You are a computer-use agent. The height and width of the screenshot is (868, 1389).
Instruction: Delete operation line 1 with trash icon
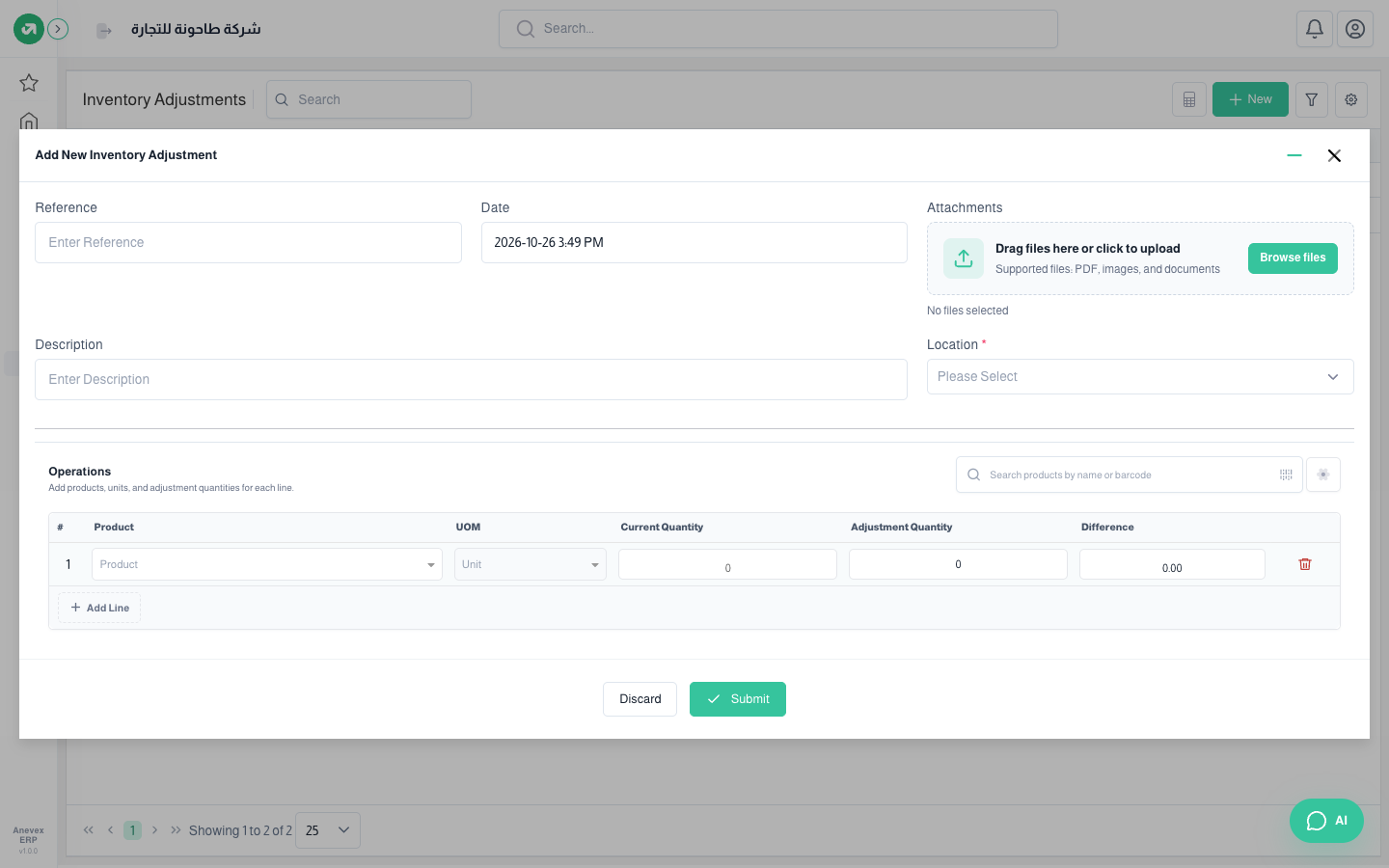click(x=1305, y=564)
